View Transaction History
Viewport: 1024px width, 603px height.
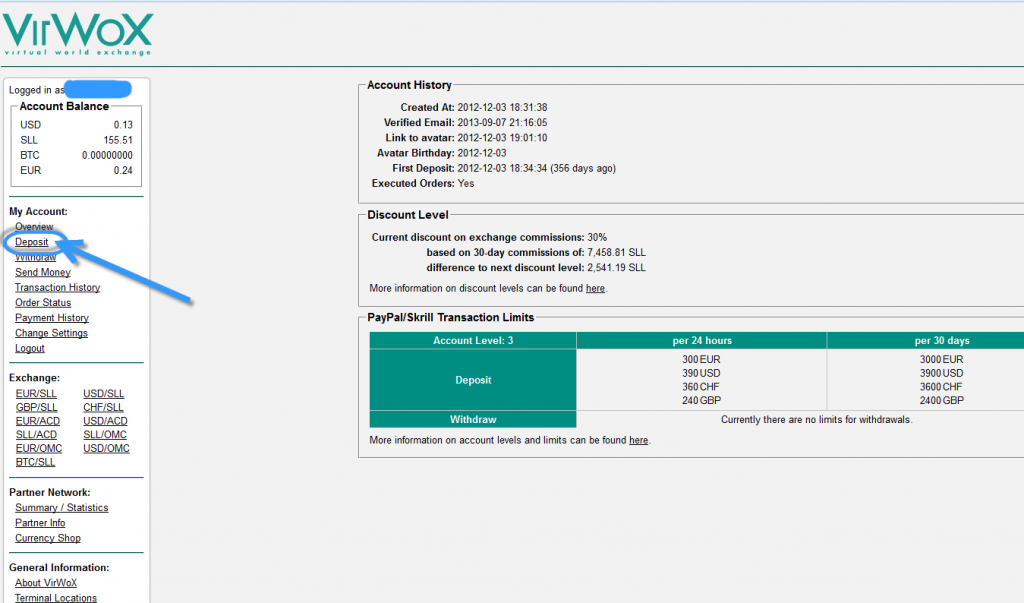(x=57, y=287)
